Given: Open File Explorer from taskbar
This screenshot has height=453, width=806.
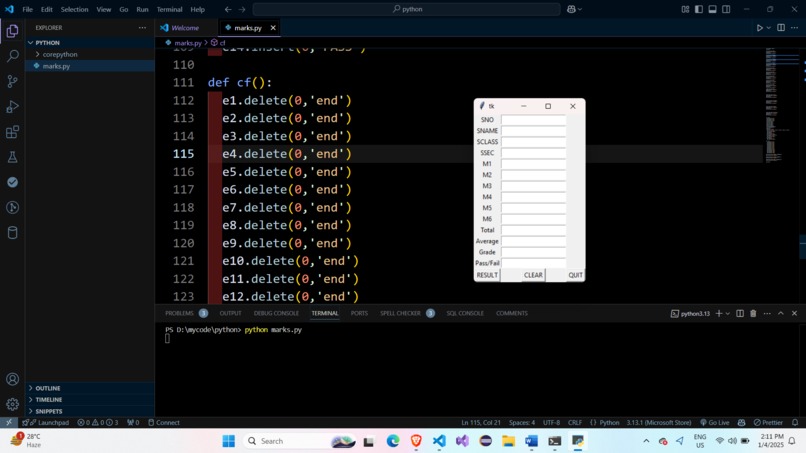Looking at the screenshot, I should (x=508, y=441).
